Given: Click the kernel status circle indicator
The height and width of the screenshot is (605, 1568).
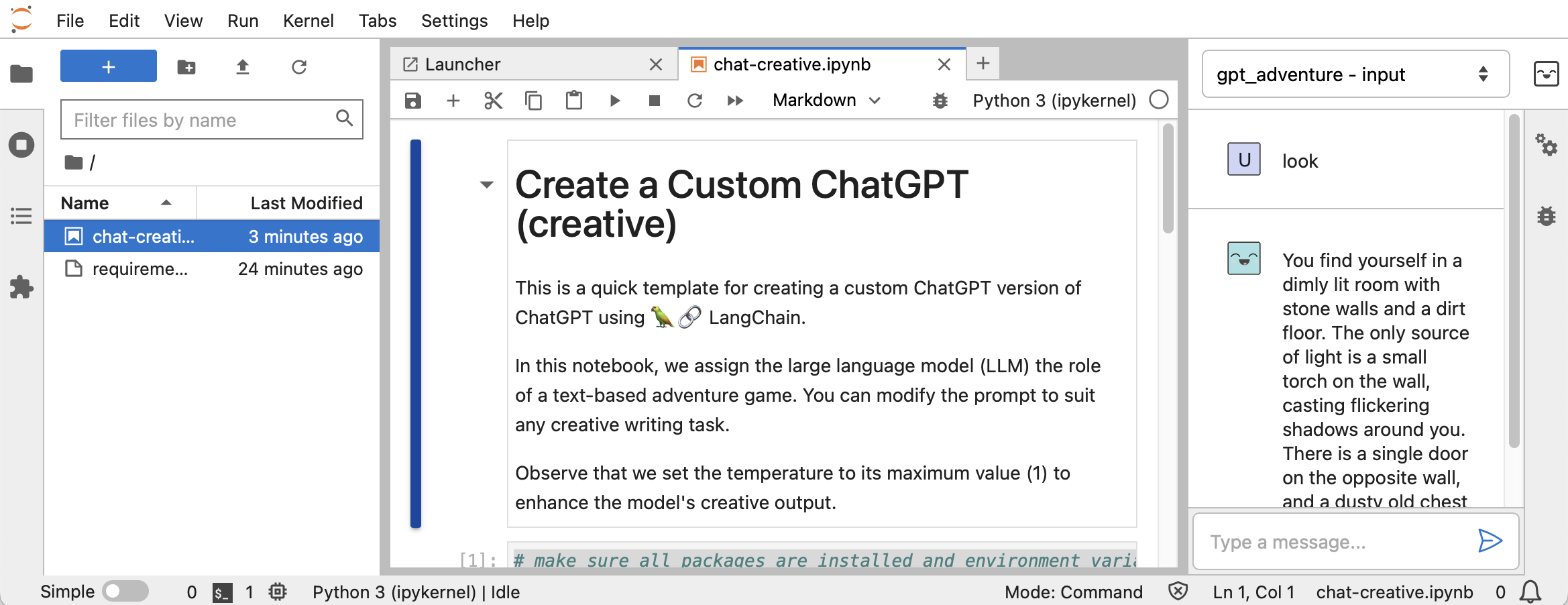Looking at the screenshot, I should (x=1158, y=100).
